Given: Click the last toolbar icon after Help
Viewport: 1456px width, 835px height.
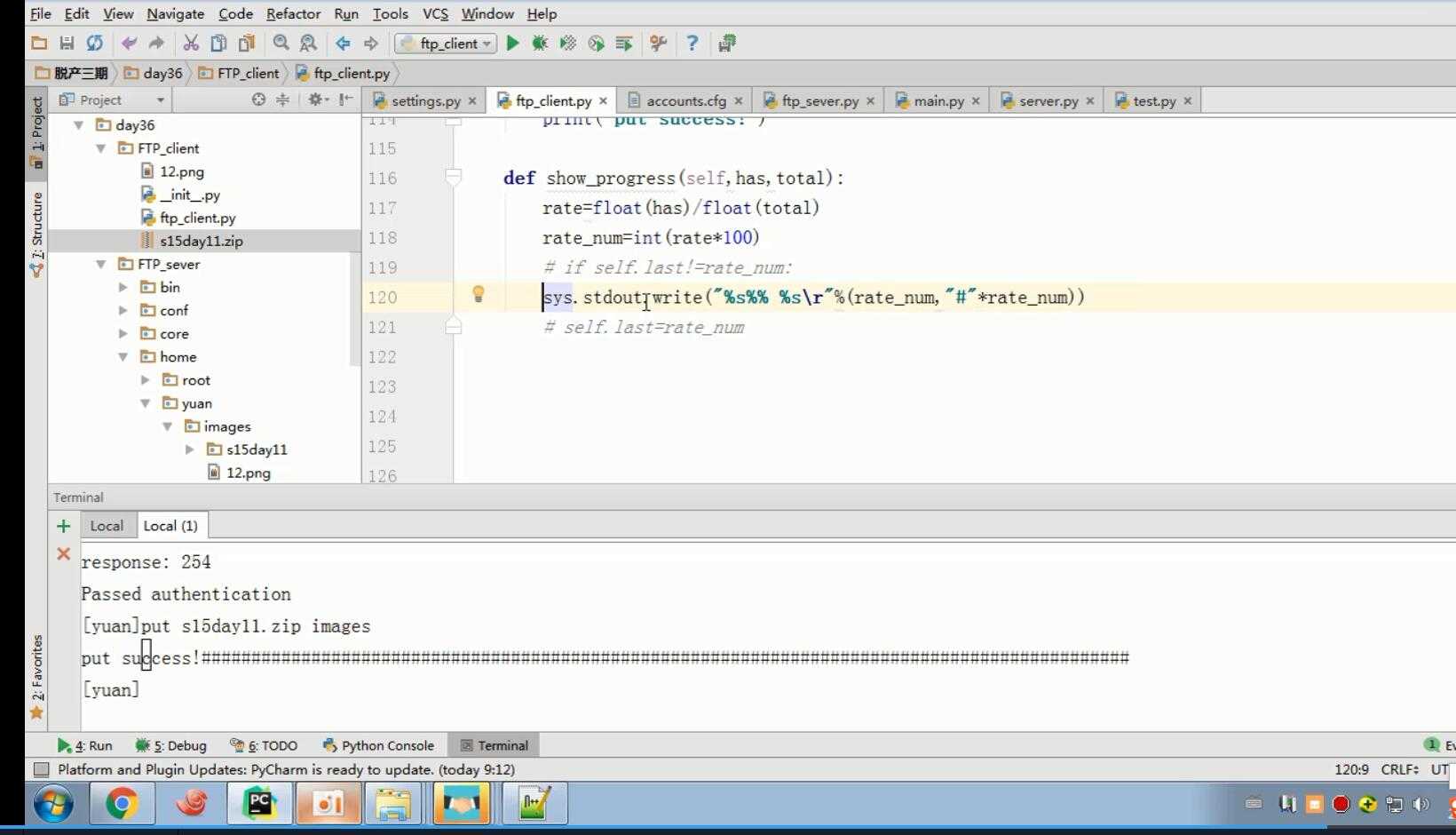Looking at the screenshot, I should (x=727, y=43).
